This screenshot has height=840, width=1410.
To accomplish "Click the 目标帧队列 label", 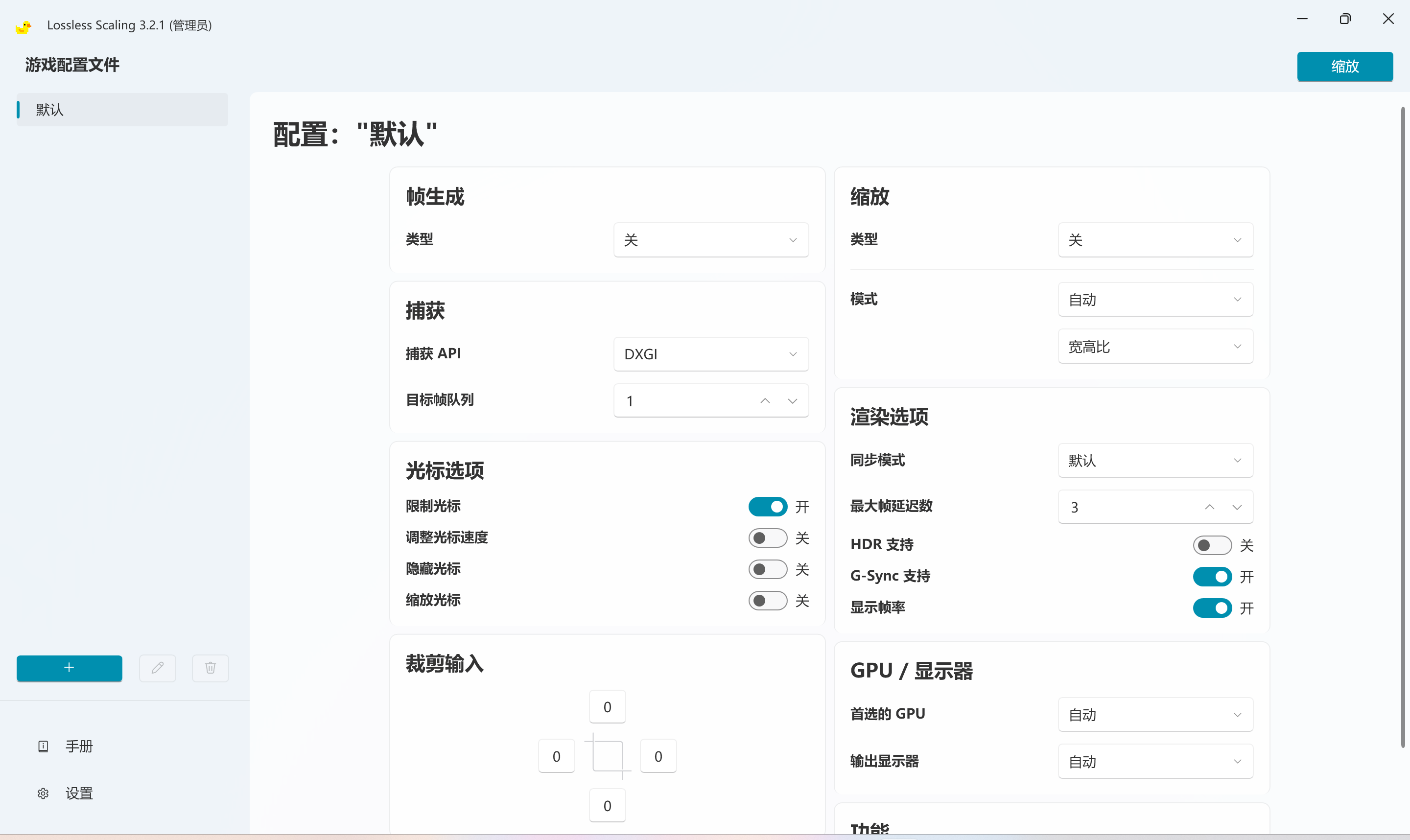I will (x=440, y=400).
